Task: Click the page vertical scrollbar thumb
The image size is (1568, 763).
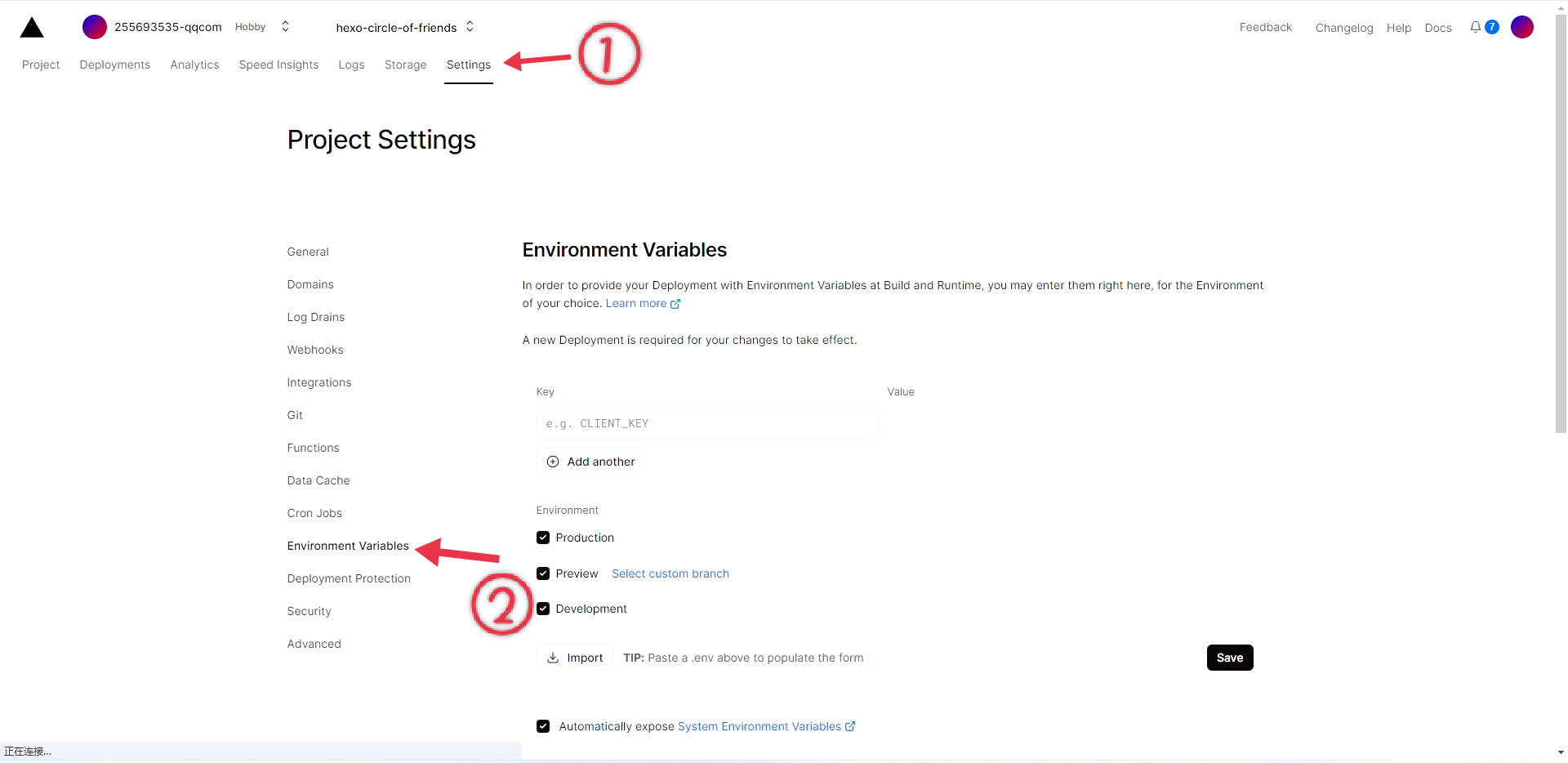Action: (1561, 221)
